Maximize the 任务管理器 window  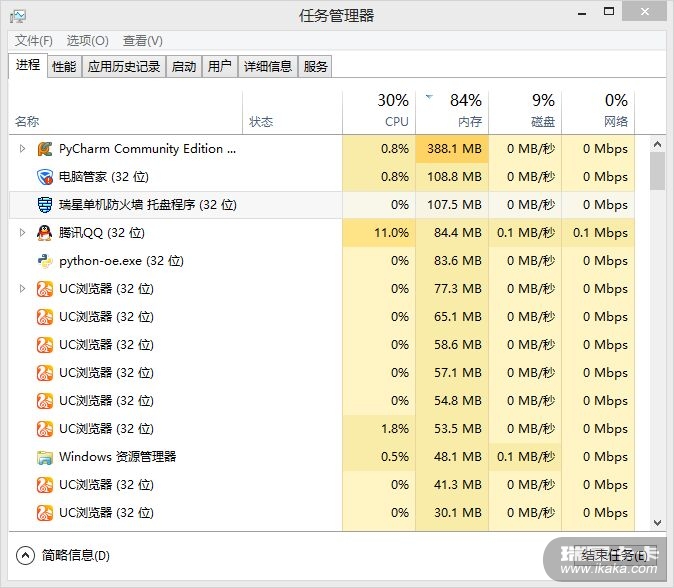[x=609, y=12]
